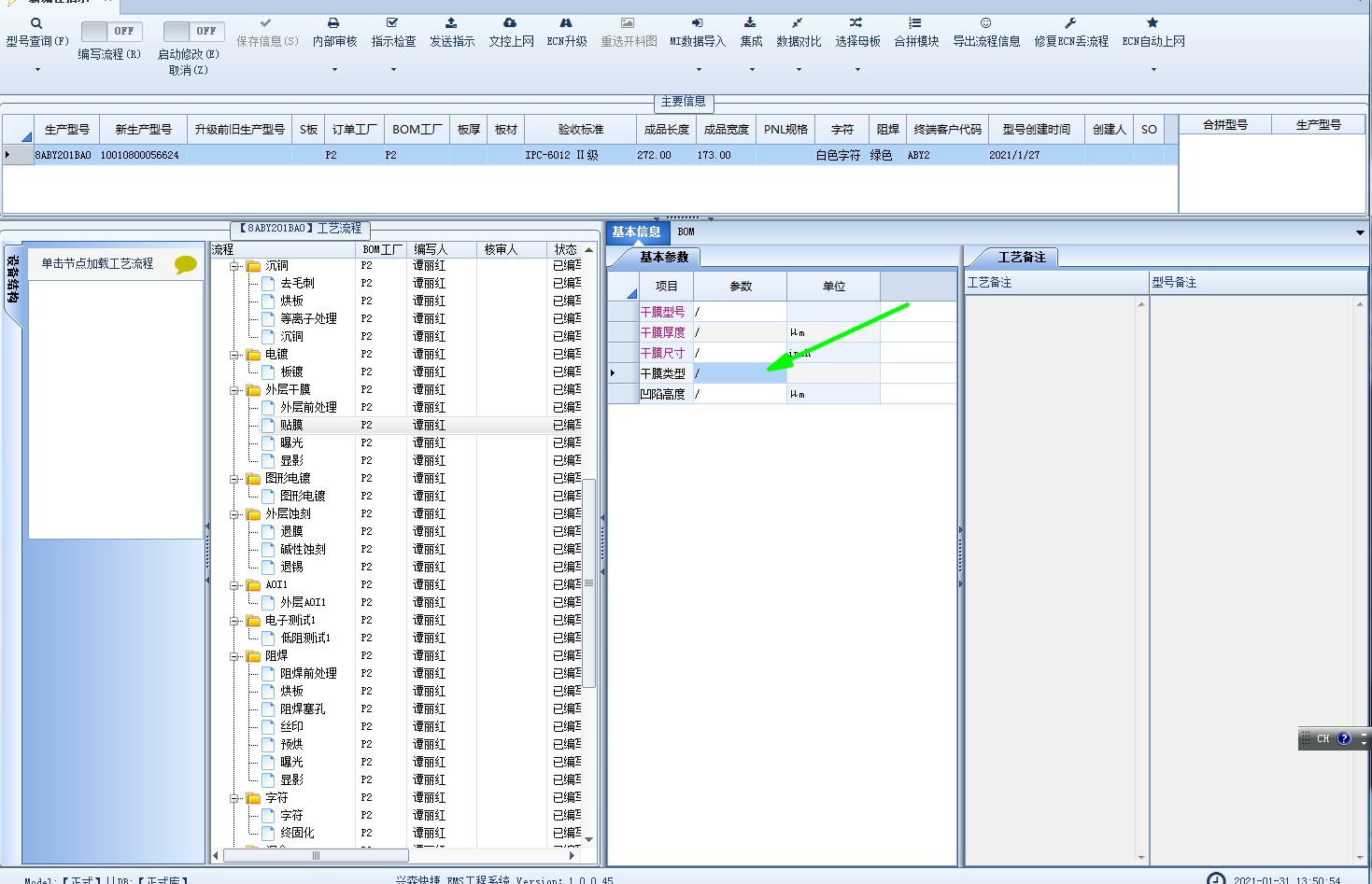Click the 集成 download icon

coord(750,22)
